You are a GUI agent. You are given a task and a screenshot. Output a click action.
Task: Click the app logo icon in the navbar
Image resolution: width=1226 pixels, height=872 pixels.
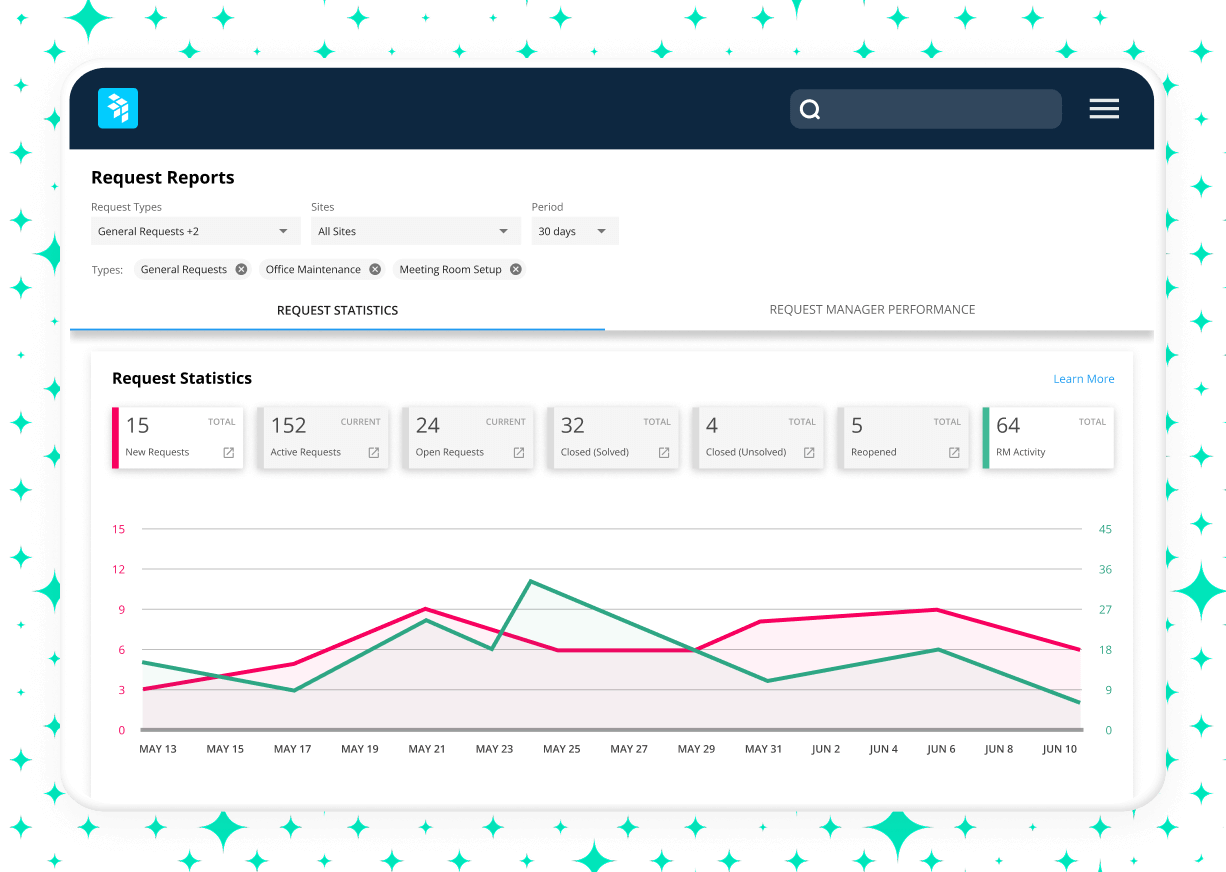click(117, 108)
